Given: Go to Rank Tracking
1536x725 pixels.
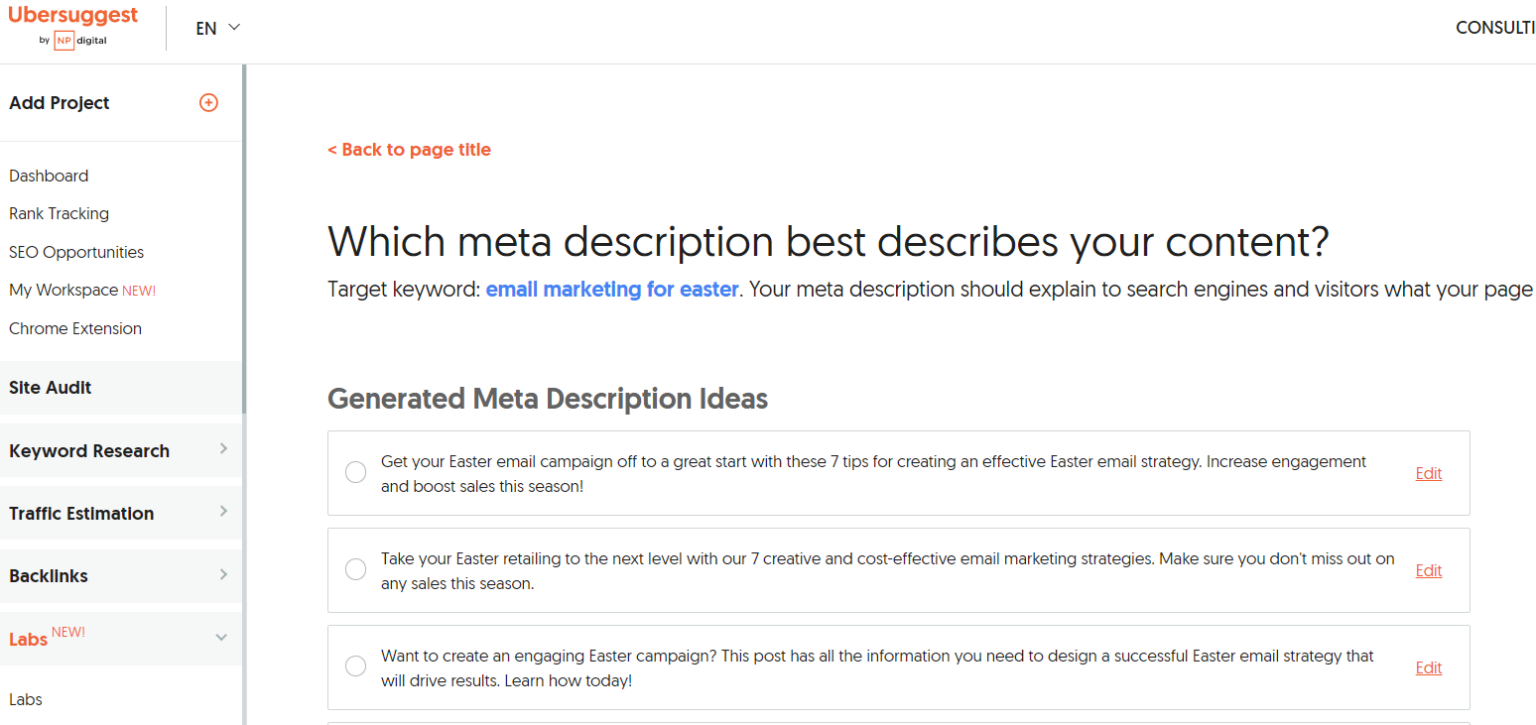Looking at the screenshot, I should [x=59, y=214].
